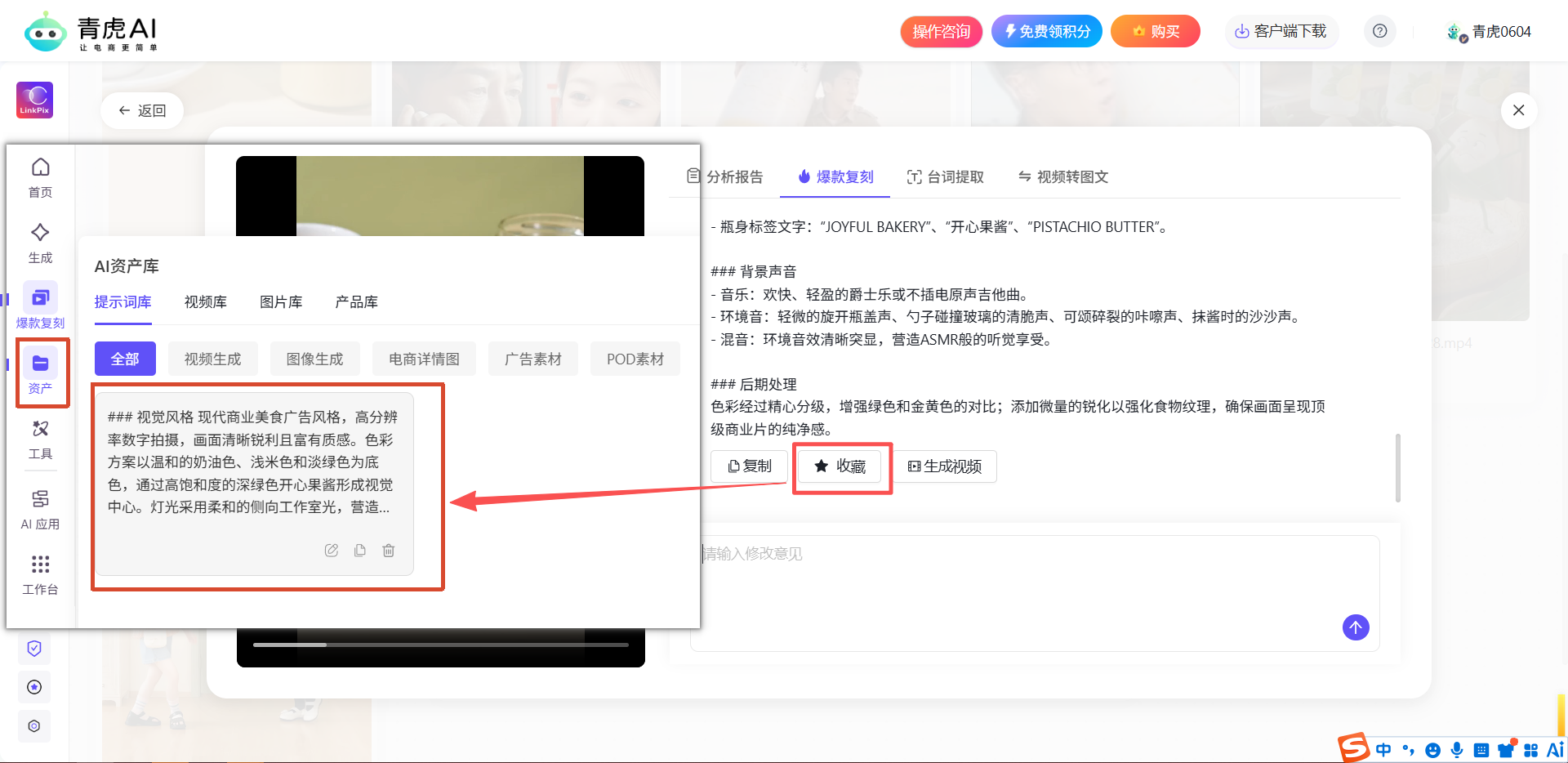Open the 生成 sidebar item
Image resolution: width=1568 pixels, height=763 pixels.
pyautogui.click(x=40, y=243)
